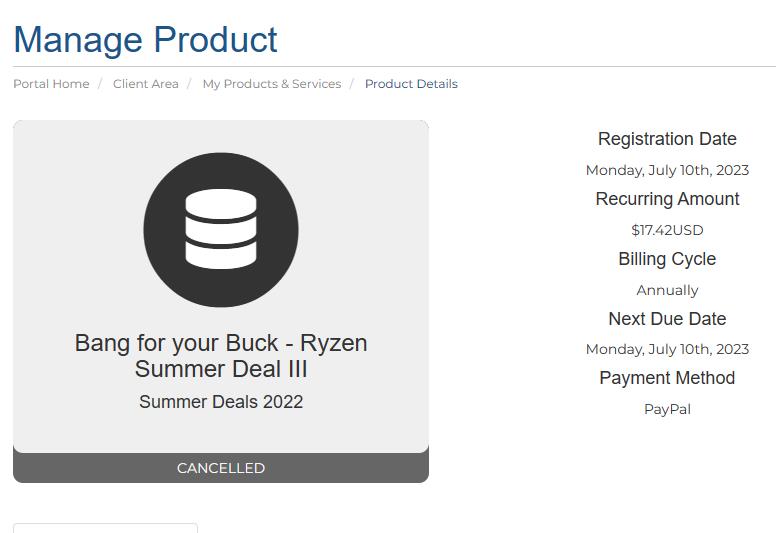Click the registration date value July 10th, 2023
The image size is (776, 533).
(x=667, y=170)
